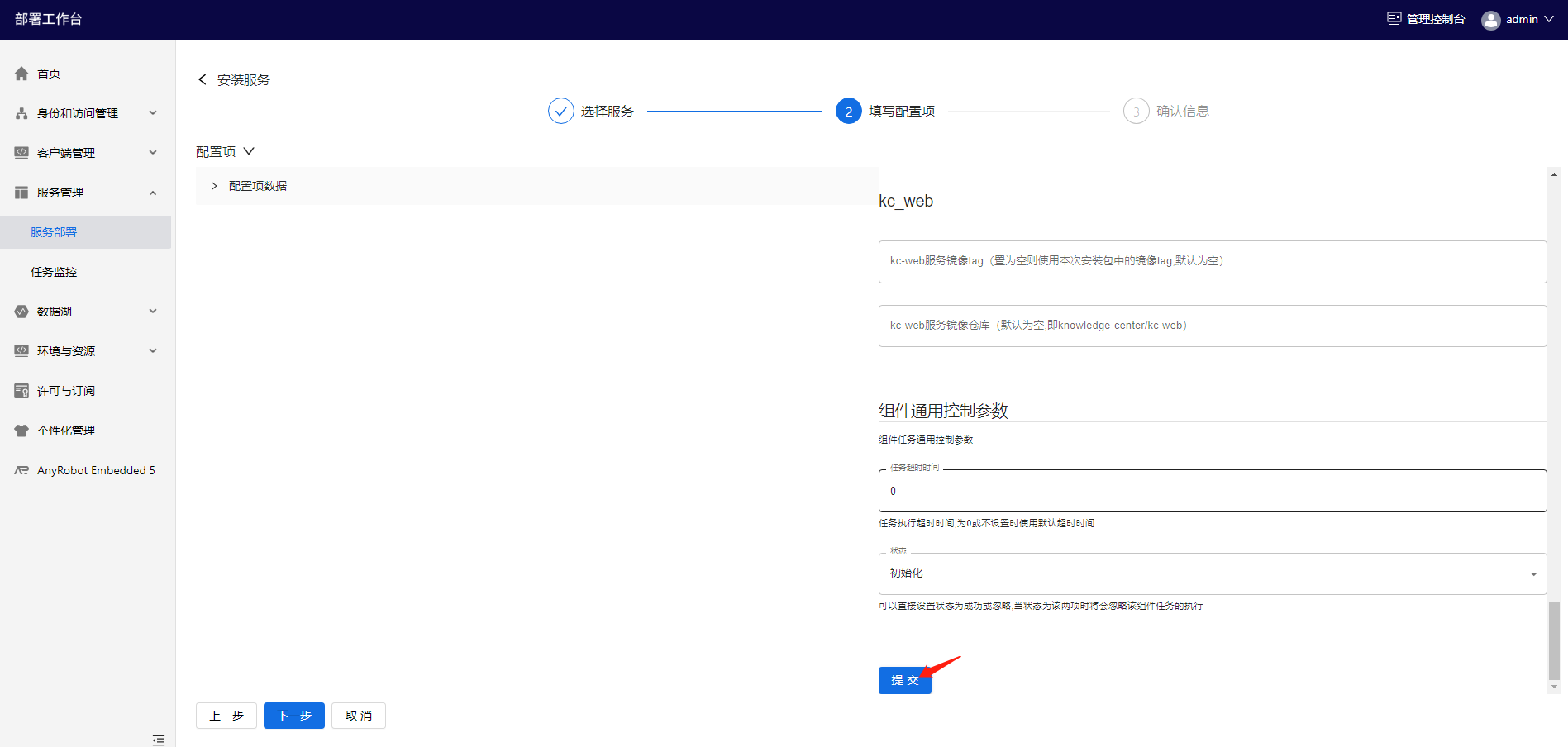The image size is (1568, 747).
Task: Click the kc-web服务镜像仓库 input field
Action: (x=1213, y=326)
